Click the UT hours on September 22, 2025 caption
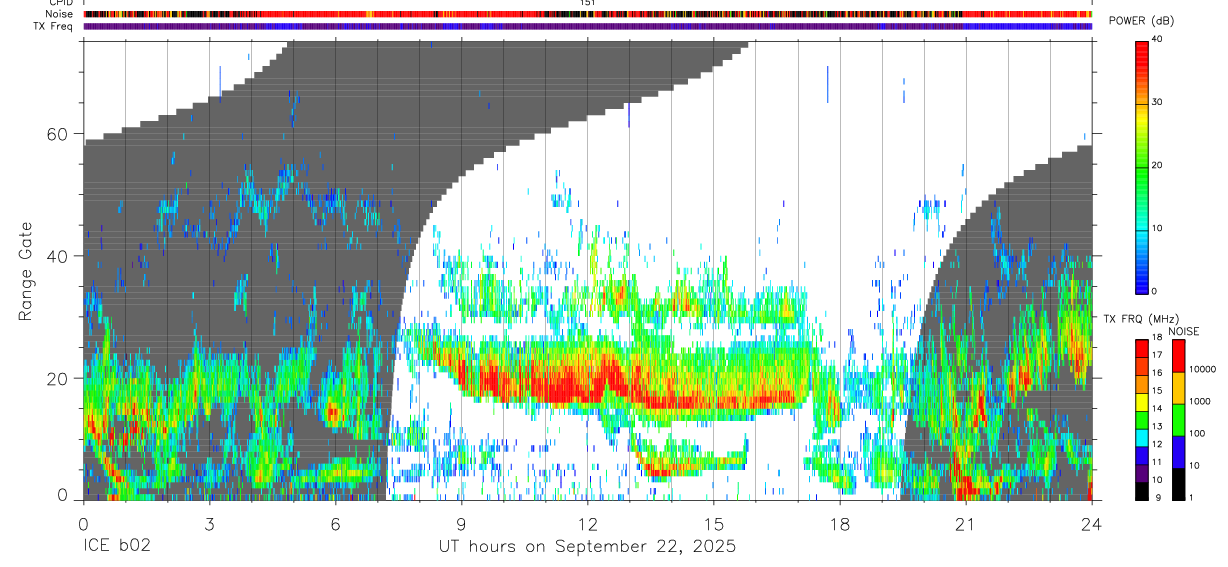This screenshot has height=567, width=1228. tap(587, 547)
